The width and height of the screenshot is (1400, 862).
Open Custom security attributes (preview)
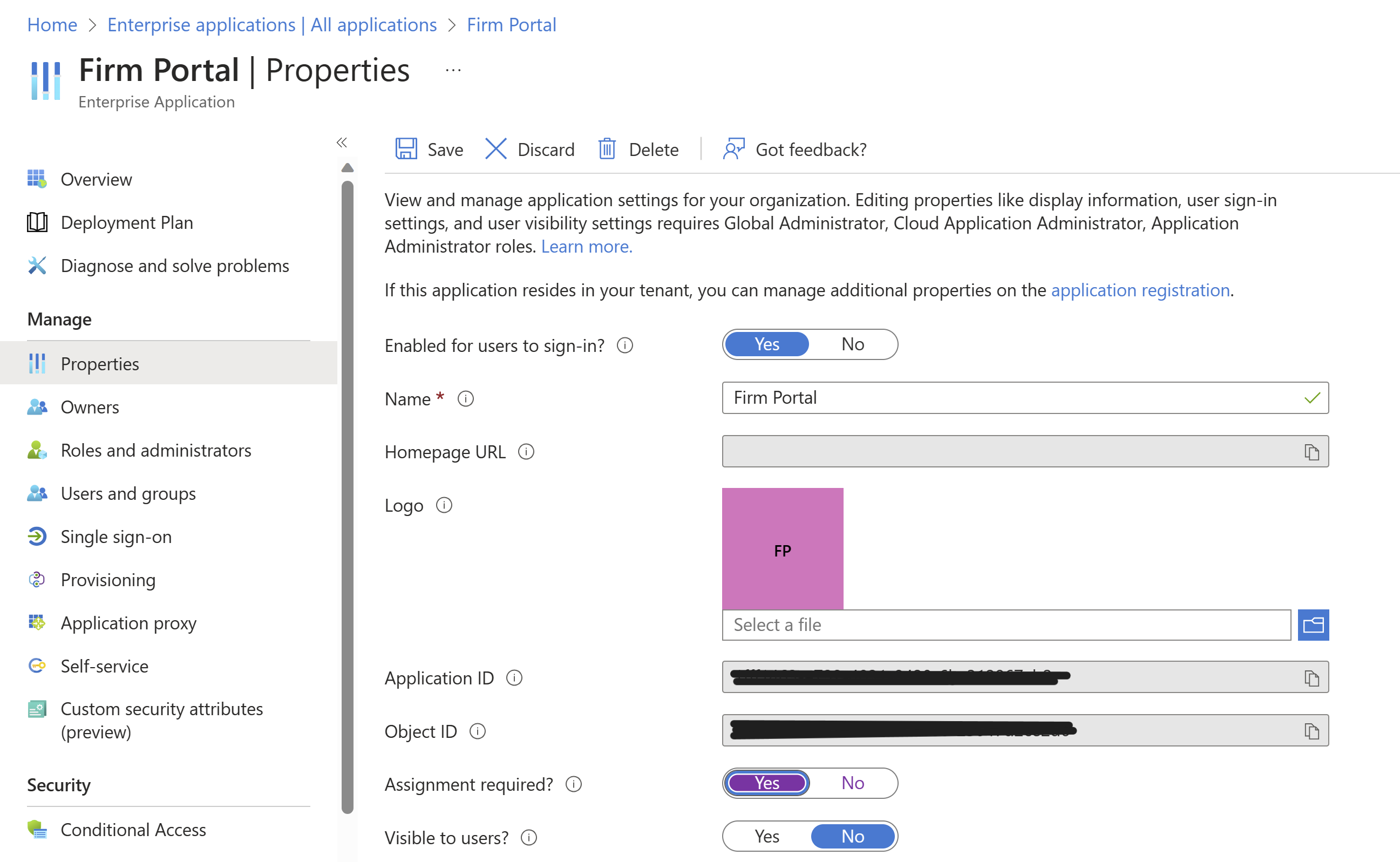[x=169, y=721]
